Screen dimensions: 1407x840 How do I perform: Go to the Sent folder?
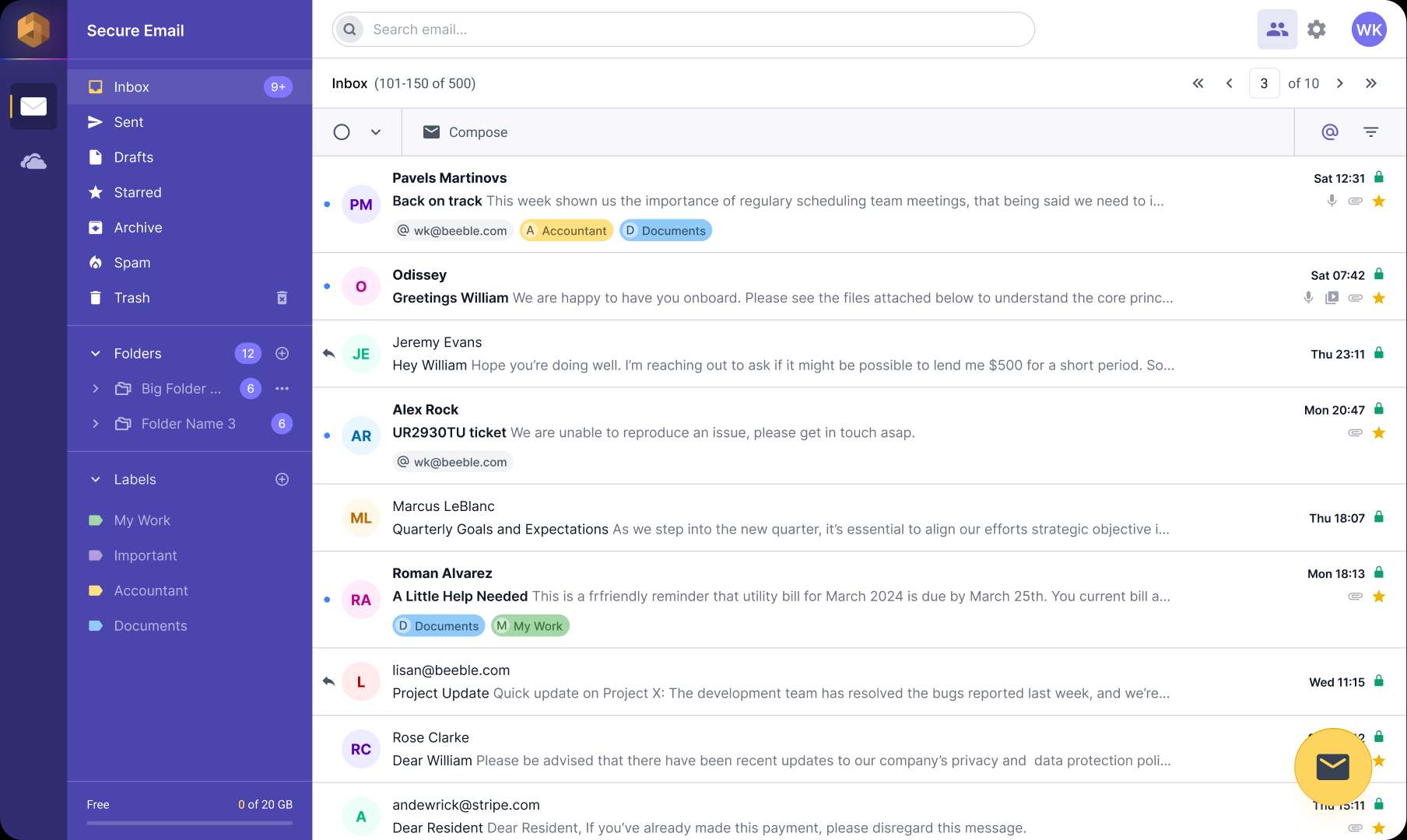189,122
